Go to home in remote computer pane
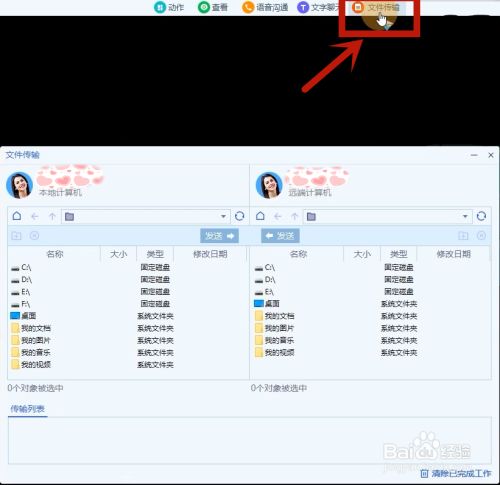 pyautogui.click(x=260, y=216)
